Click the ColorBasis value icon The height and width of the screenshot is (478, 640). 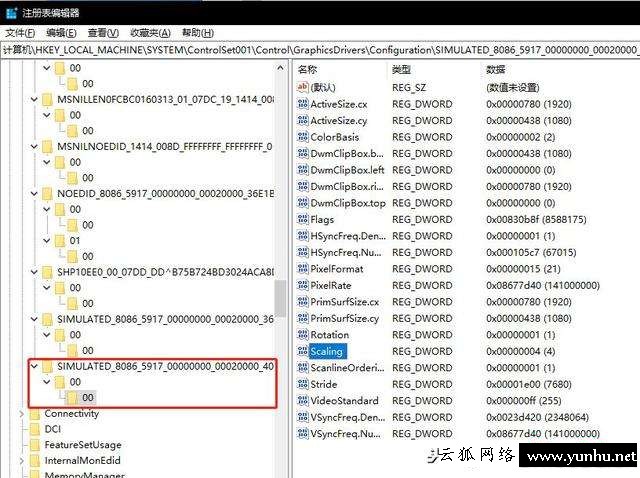coord(302,137)
